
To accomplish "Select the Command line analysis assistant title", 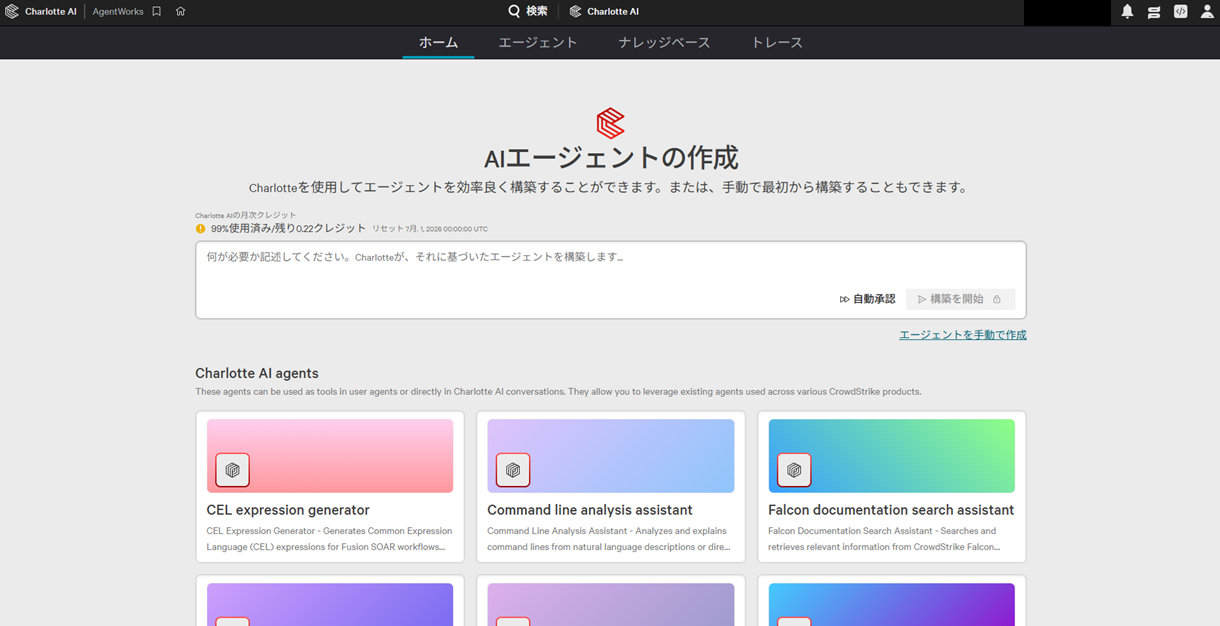I will [x=590, y=510].
